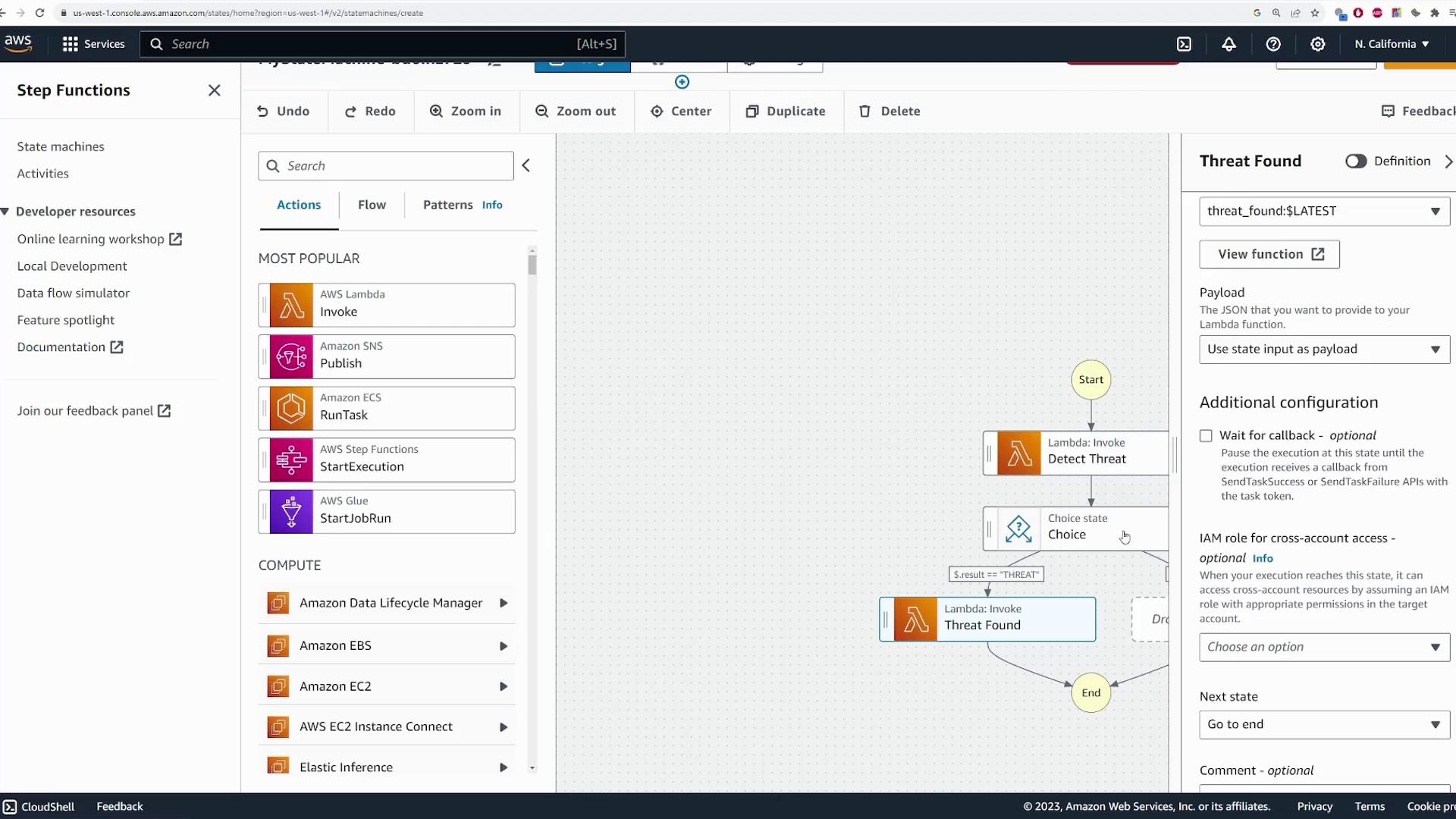Switch to the Patterns tab
The image size is (1456, 819).
(447, 205)
